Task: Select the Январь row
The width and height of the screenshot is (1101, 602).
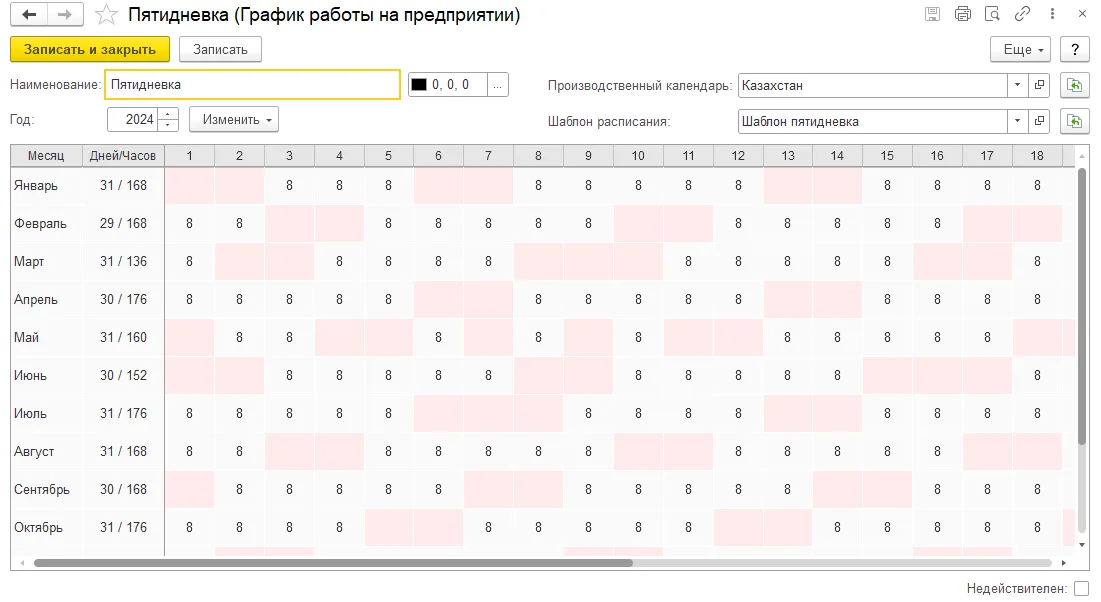Action: [x=543, y=185]
